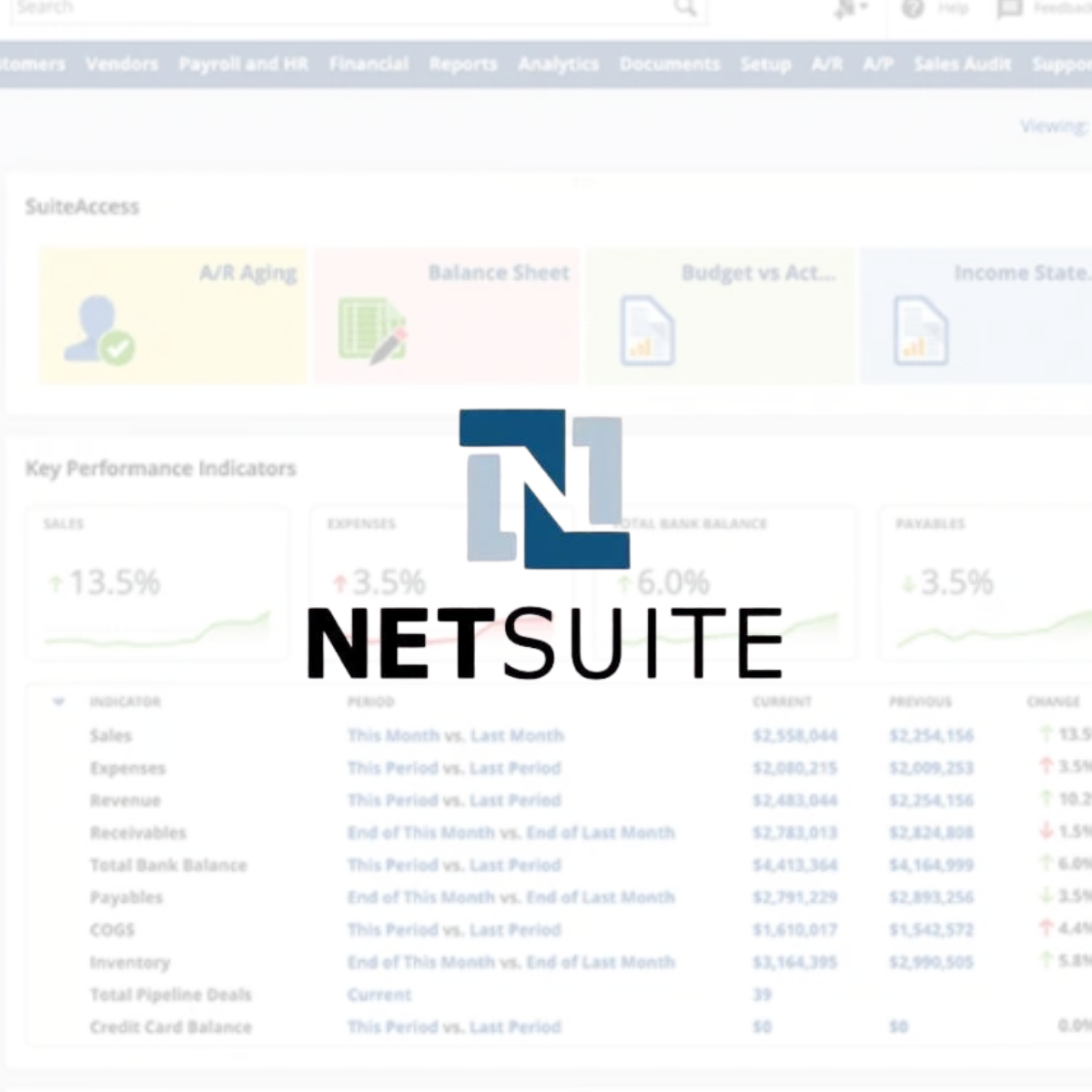Click previous COGS value $1,542,572
The height and width of the screenshot is (1092, 1092).
click(x=931, y=929)
